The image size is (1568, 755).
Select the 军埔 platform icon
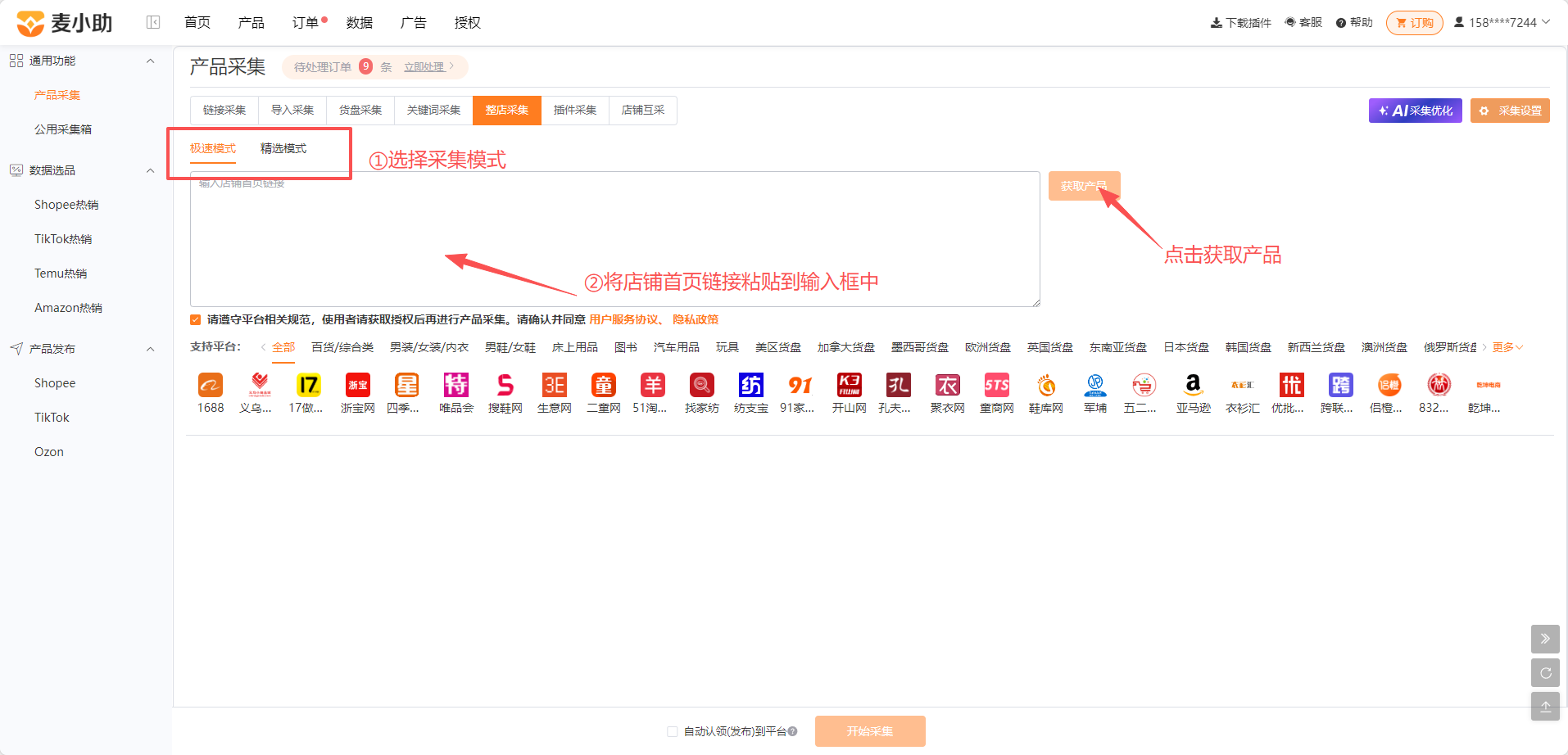pyautogui.click(x=1095, y=385)
